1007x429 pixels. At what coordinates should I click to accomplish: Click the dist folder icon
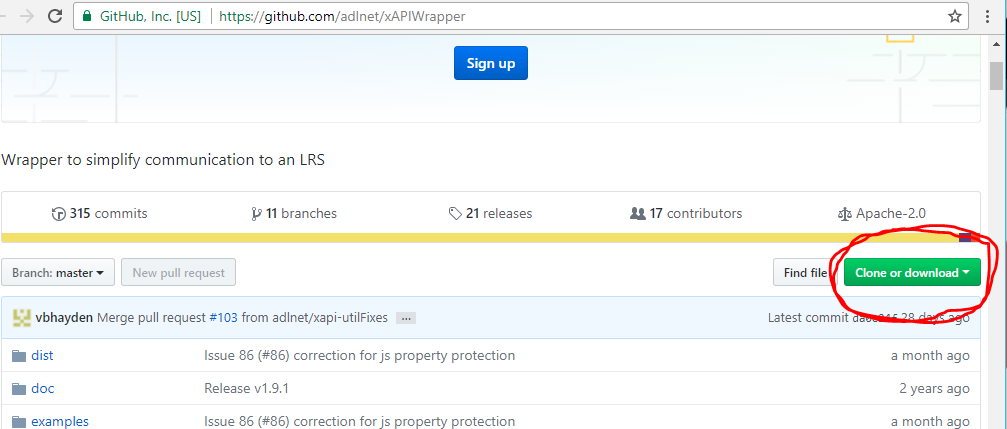click(x=19, y=355)
